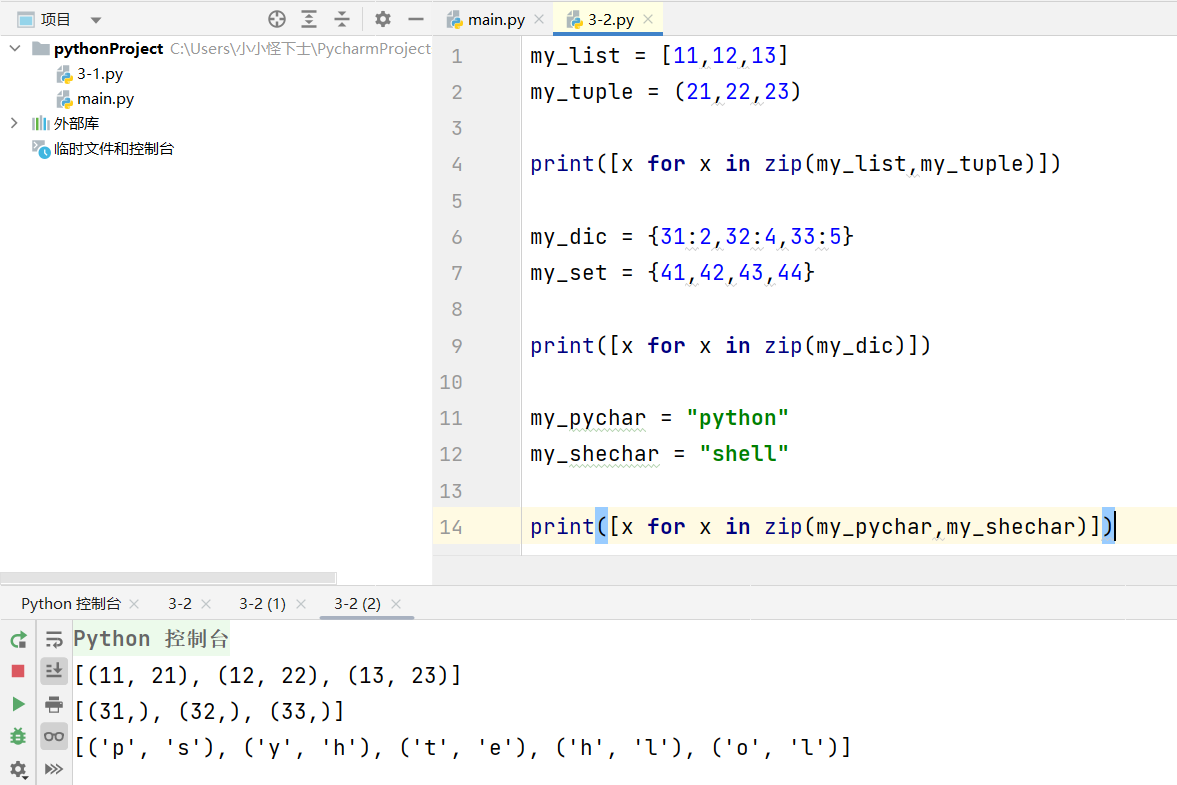Open the Collapse All icon in project toolbar
This screenshot has height=785, width=1177.
pyautogui.click(x=344, y=18)
